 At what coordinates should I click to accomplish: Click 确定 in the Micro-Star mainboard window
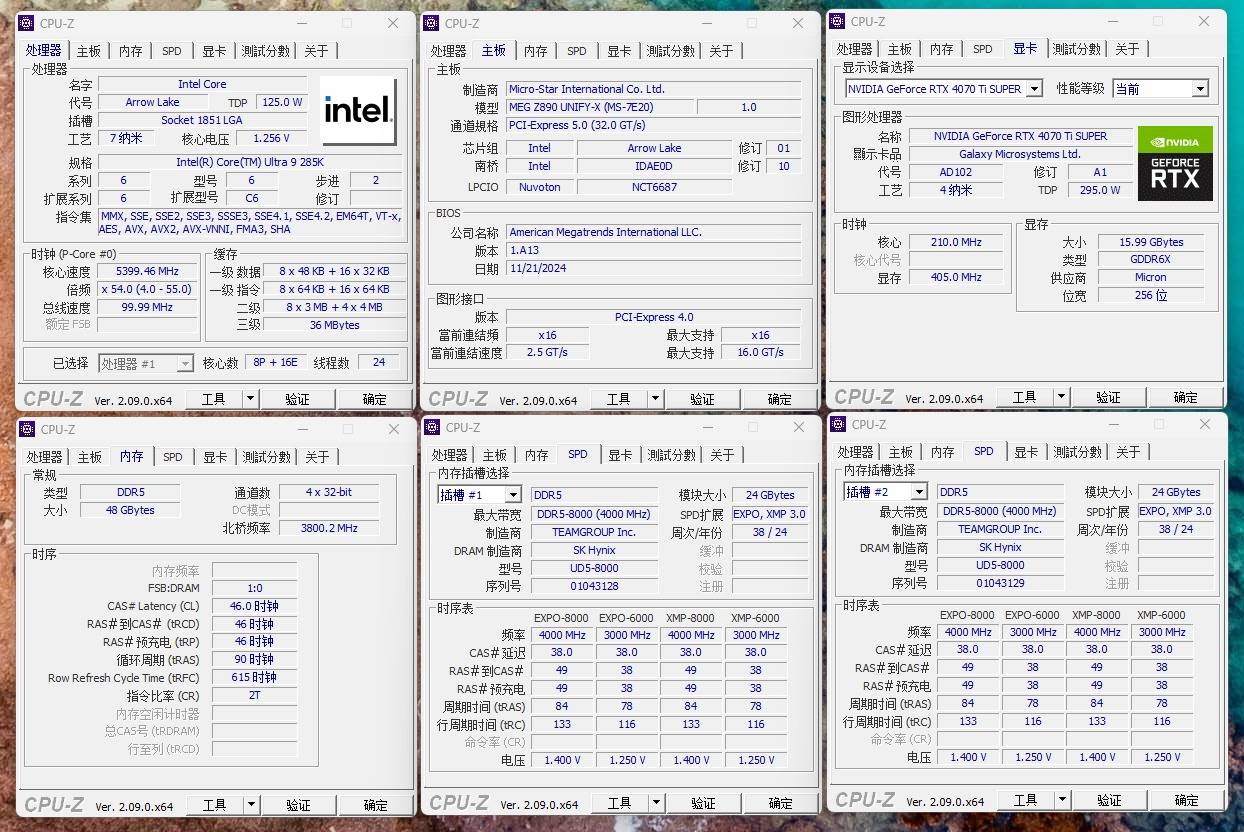tap(779, 399)
